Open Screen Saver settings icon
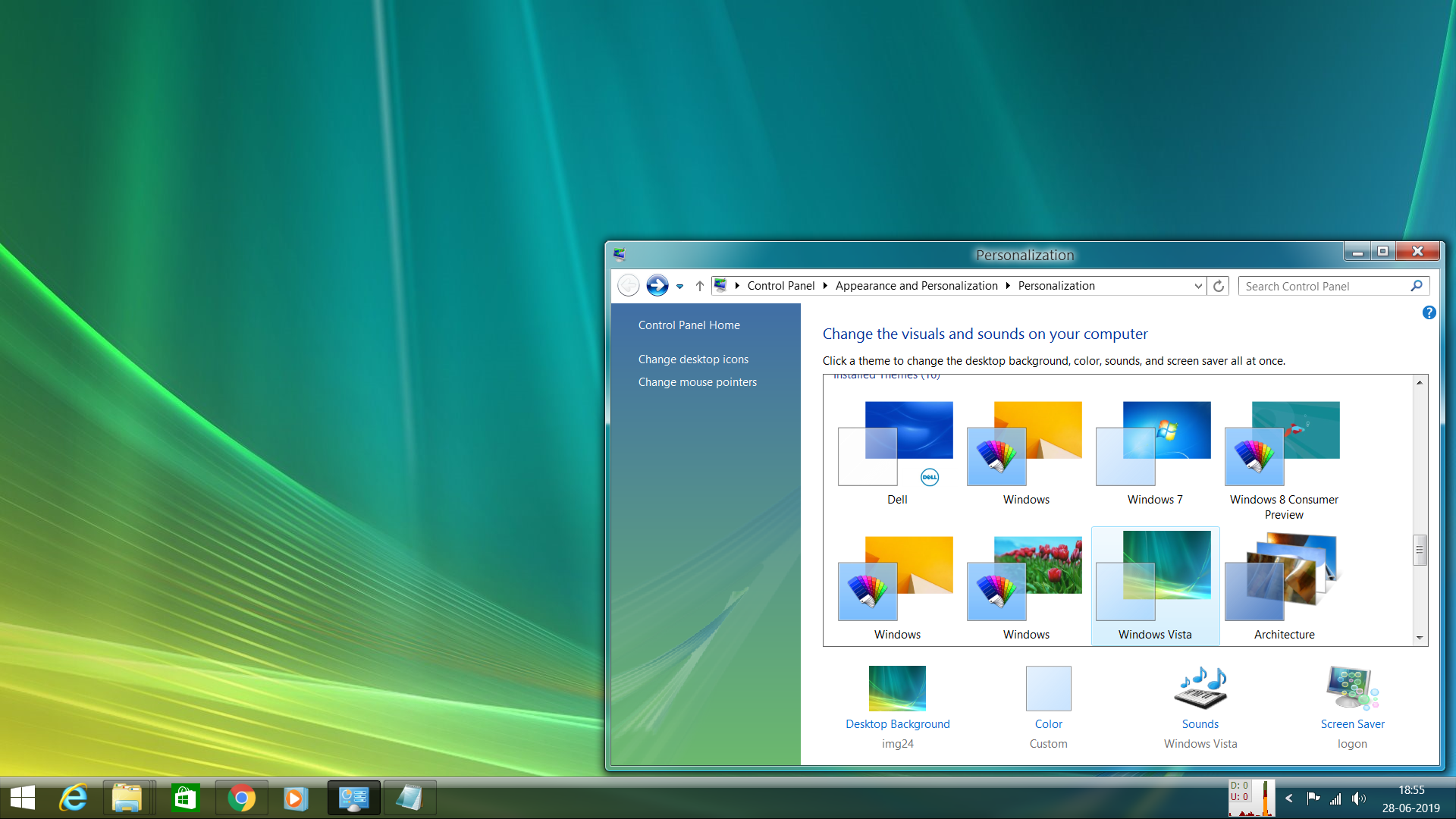 (1352, 688)
